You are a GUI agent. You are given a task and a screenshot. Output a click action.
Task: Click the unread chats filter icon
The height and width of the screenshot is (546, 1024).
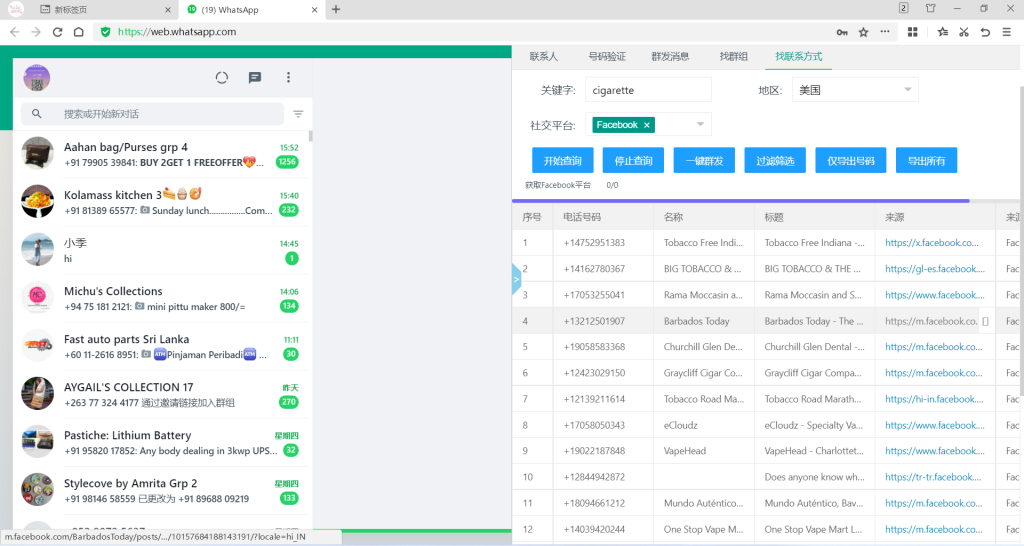[298, 114]
